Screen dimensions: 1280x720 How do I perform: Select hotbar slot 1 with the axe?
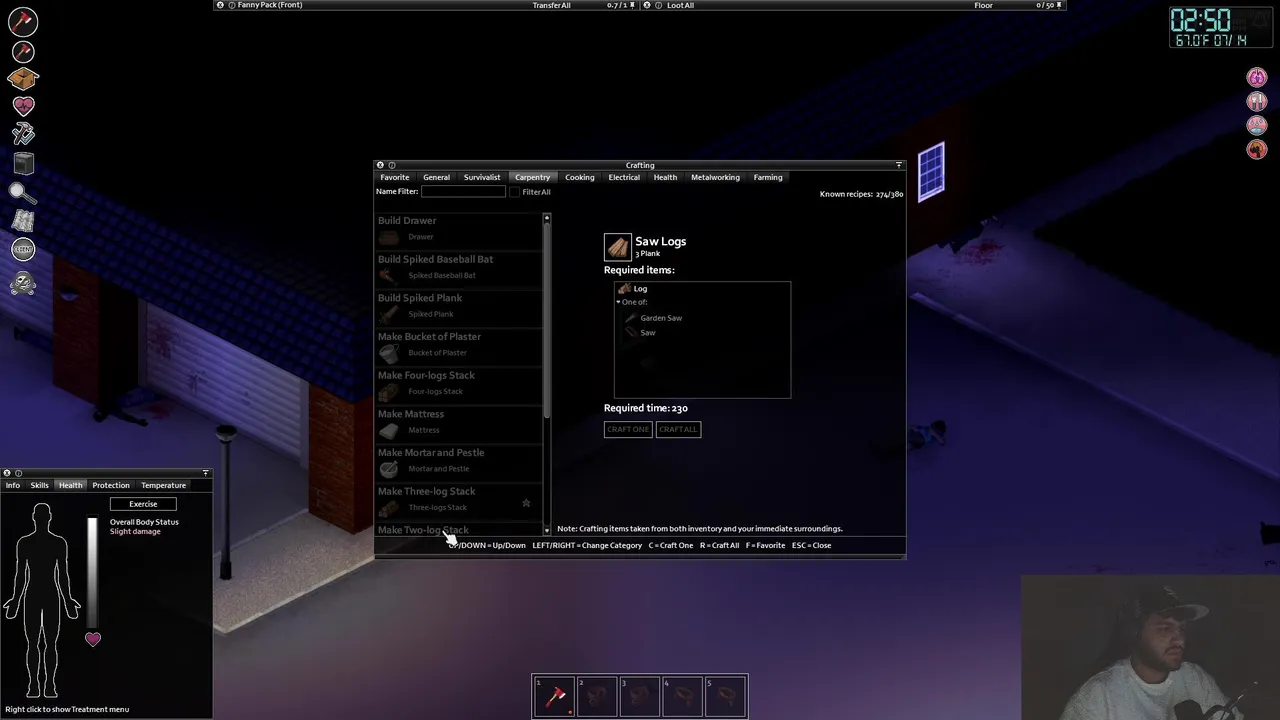555,696
